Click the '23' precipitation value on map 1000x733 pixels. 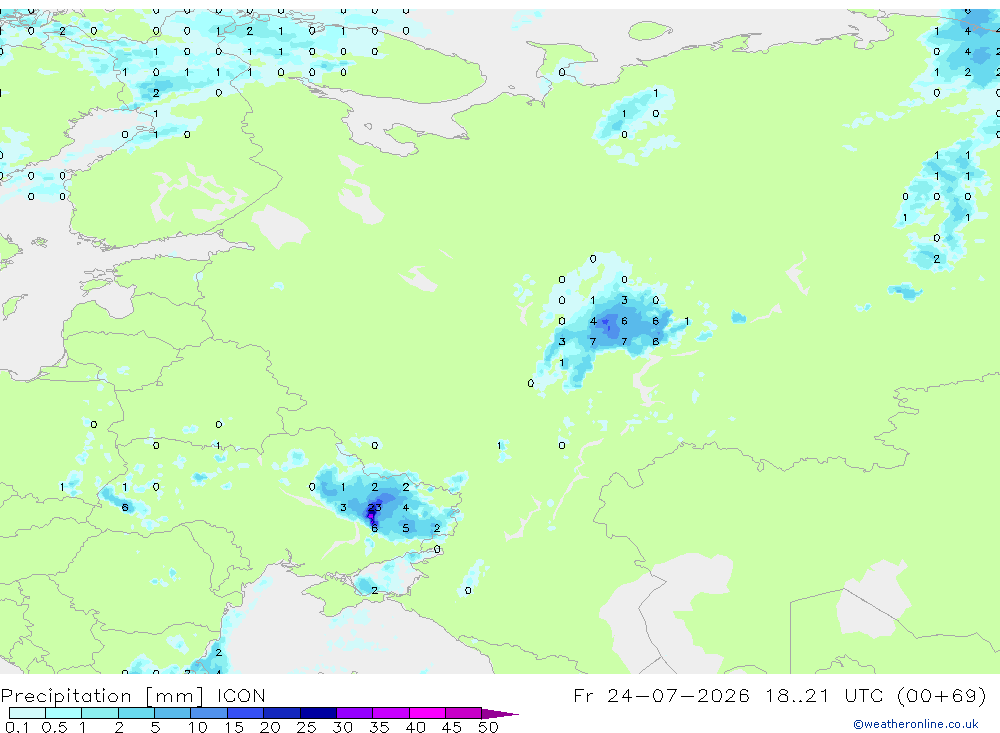(x=374, y=508)
